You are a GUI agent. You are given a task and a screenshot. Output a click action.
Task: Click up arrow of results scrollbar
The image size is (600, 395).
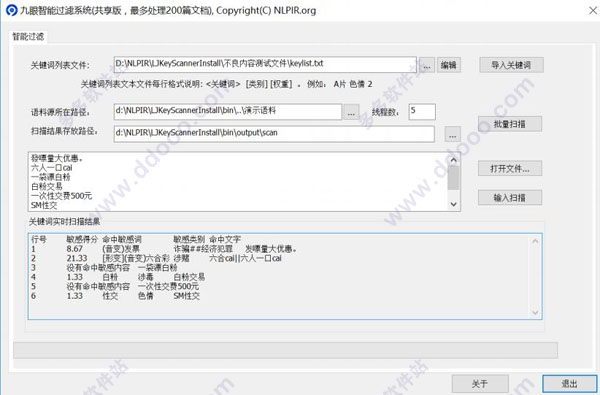point(535,241)
